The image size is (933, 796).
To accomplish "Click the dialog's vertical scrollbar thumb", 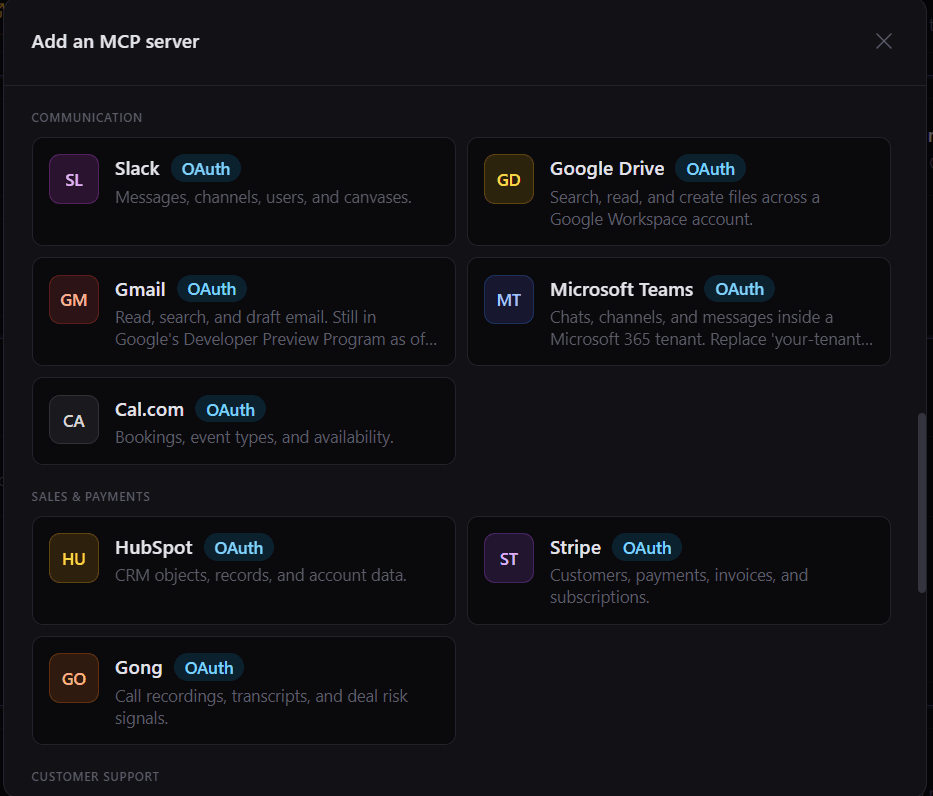I will (922, 503).
